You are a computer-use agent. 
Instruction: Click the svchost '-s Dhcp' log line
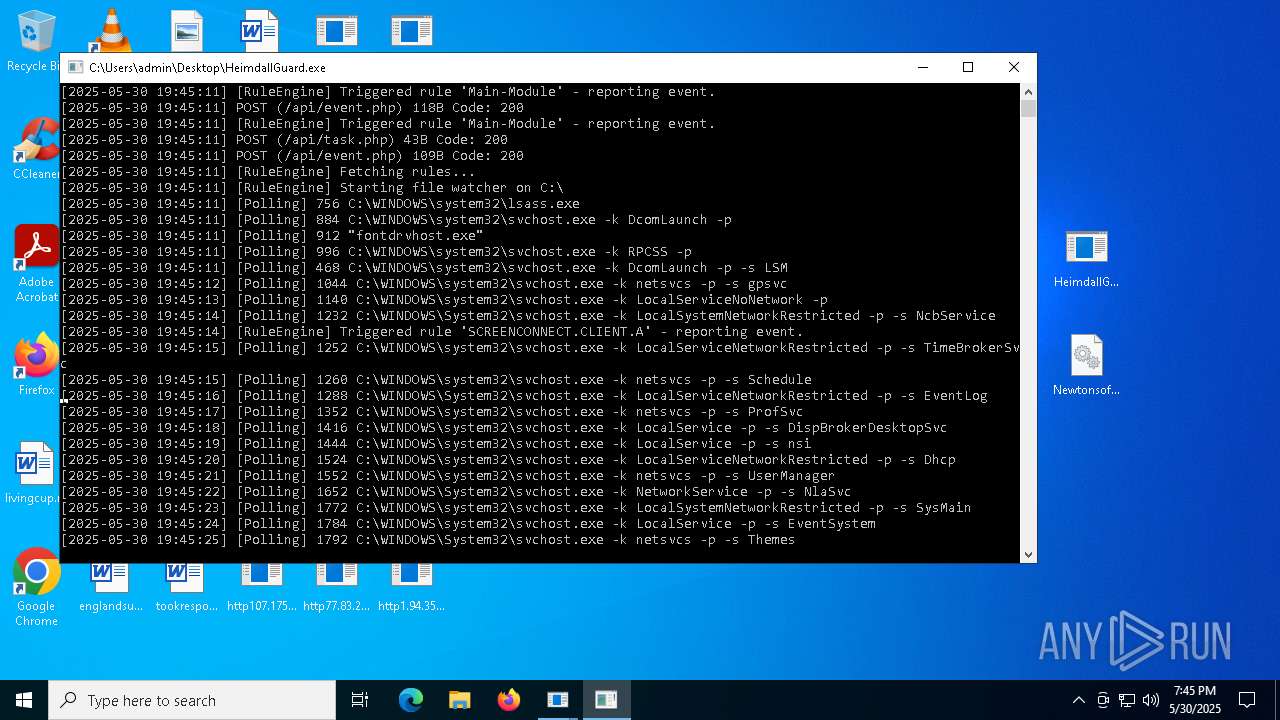(x=508, y=460)
